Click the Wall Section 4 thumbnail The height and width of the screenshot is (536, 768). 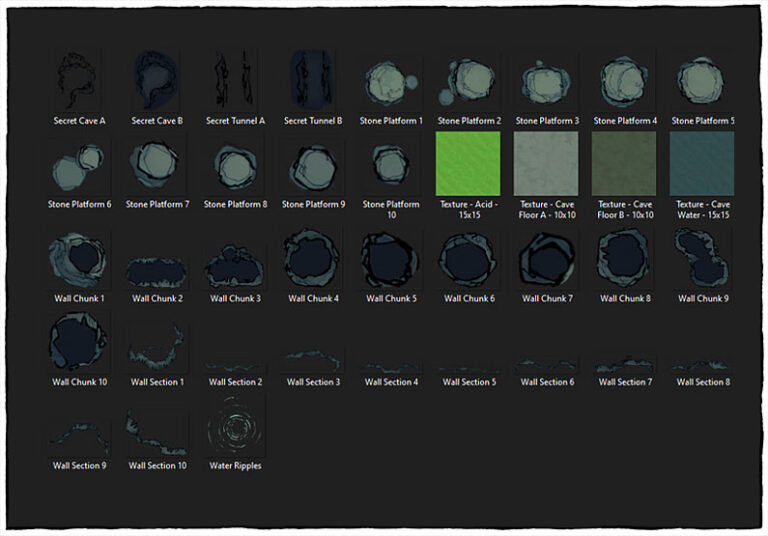(391, 366)
